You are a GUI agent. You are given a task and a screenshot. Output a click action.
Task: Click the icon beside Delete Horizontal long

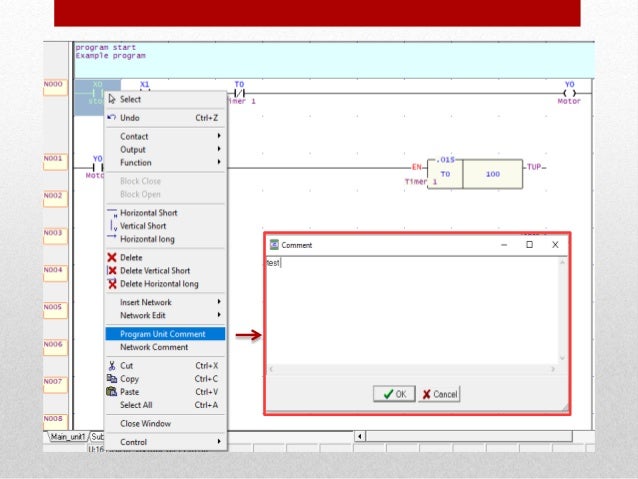pyautogui.click(x=112, y=284)
